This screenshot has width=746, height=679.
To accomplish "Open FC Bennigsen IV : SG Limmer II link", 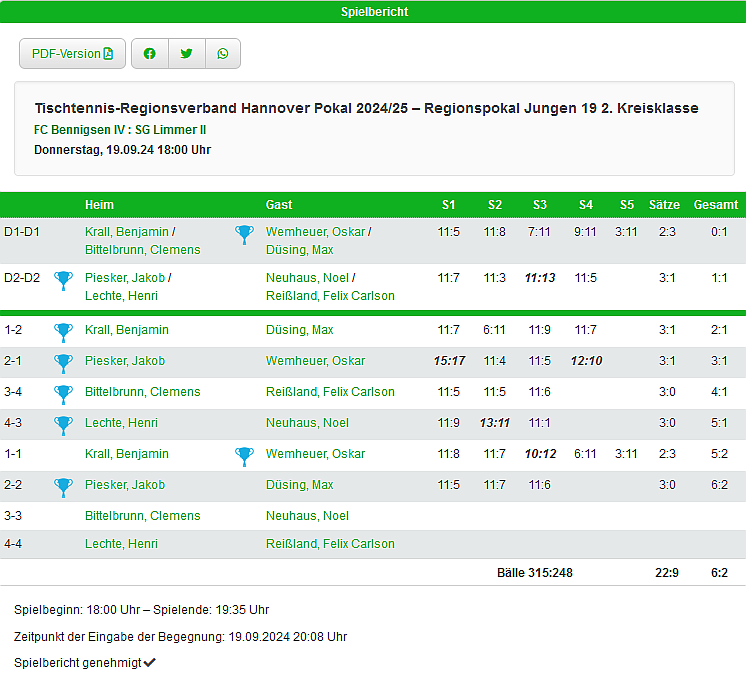I will [x=120, y=130].
